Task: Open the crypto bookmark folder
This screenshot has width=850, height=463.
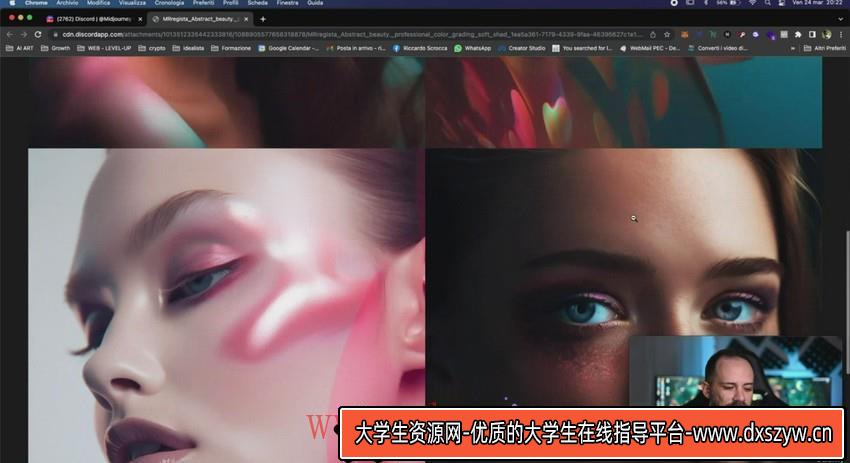Action: [x=152, y=48]
